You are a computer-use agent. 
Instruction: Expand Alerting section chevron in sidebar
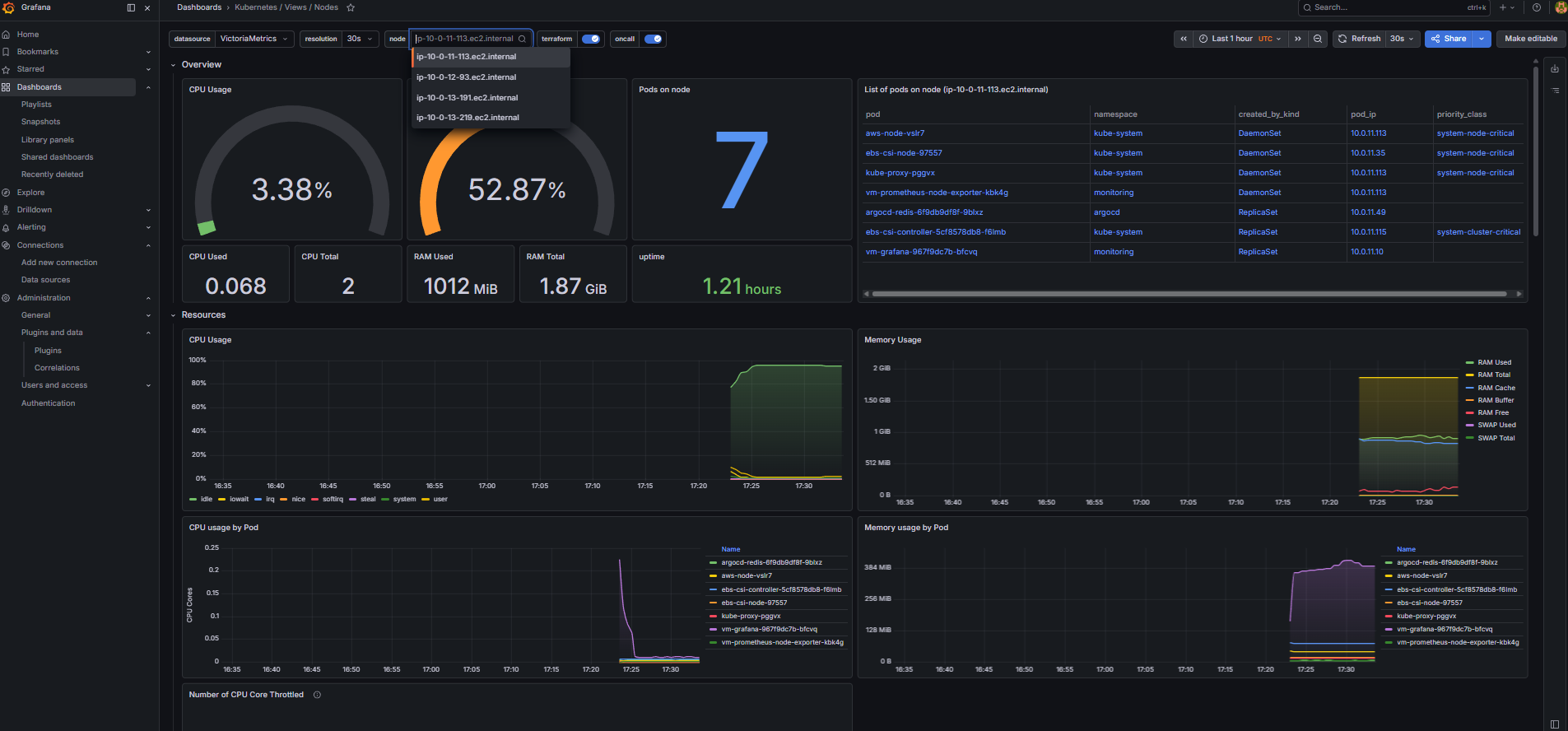pyautogui.click(x=148, y=227)
